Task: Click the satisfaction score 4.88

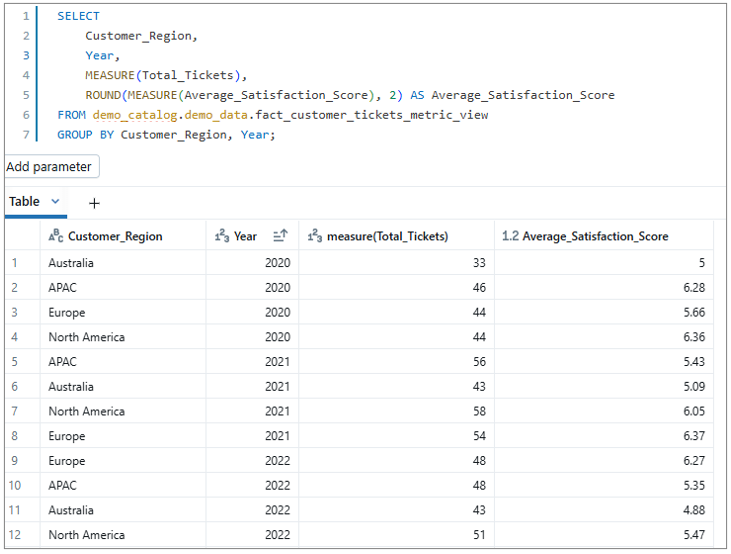Action: [x=694, y=510]
